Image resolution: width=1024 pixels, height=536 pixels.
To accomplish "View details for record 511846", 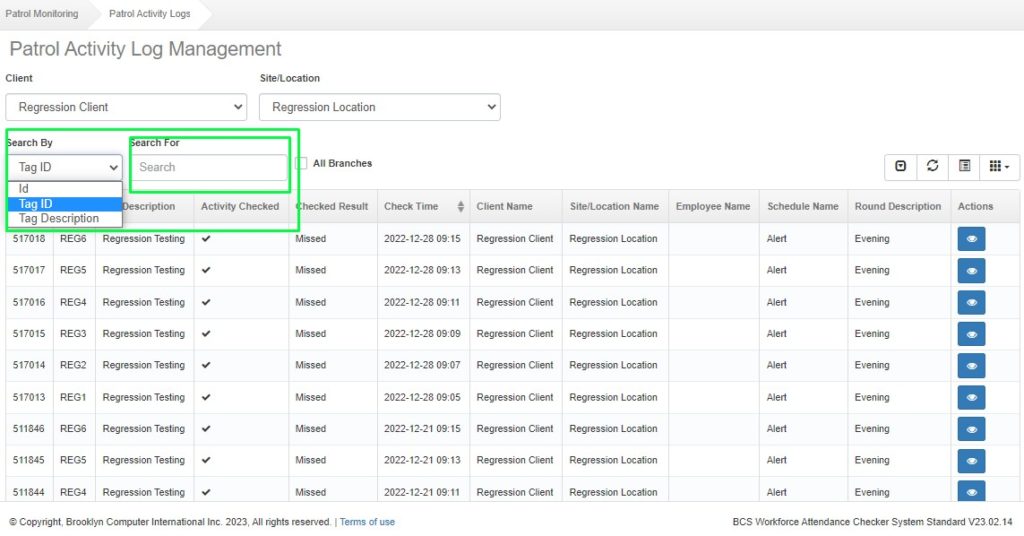I will click(971, 429).
